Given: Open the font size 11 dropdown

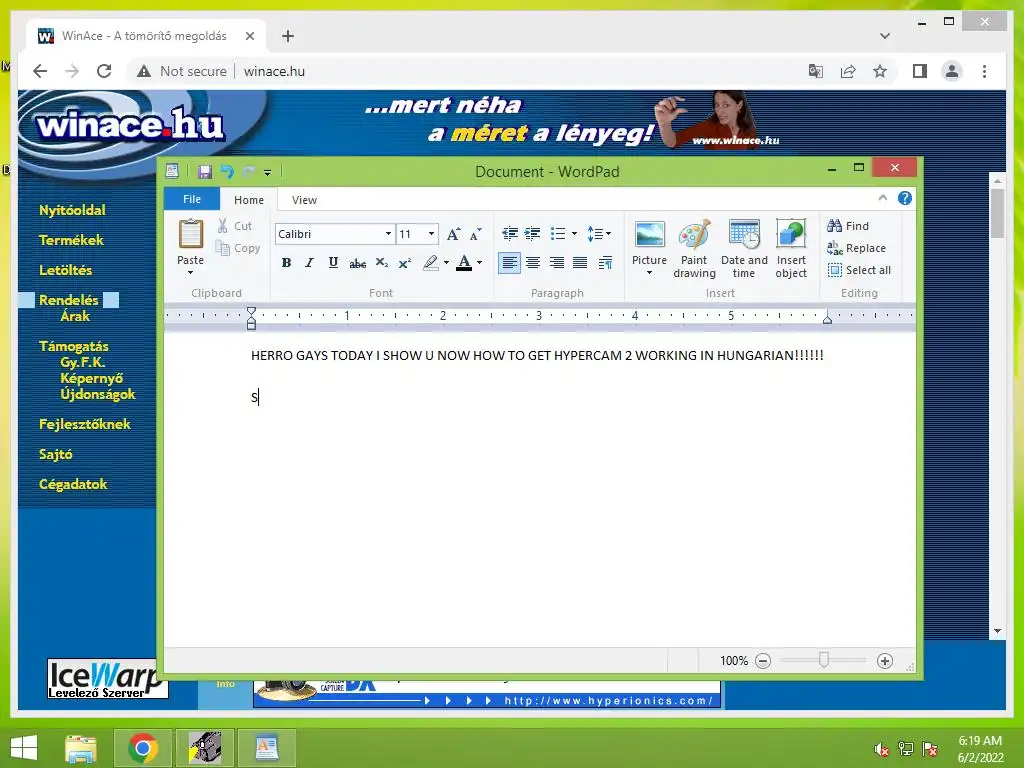Looking at the screenshot, I should (431, 234).
